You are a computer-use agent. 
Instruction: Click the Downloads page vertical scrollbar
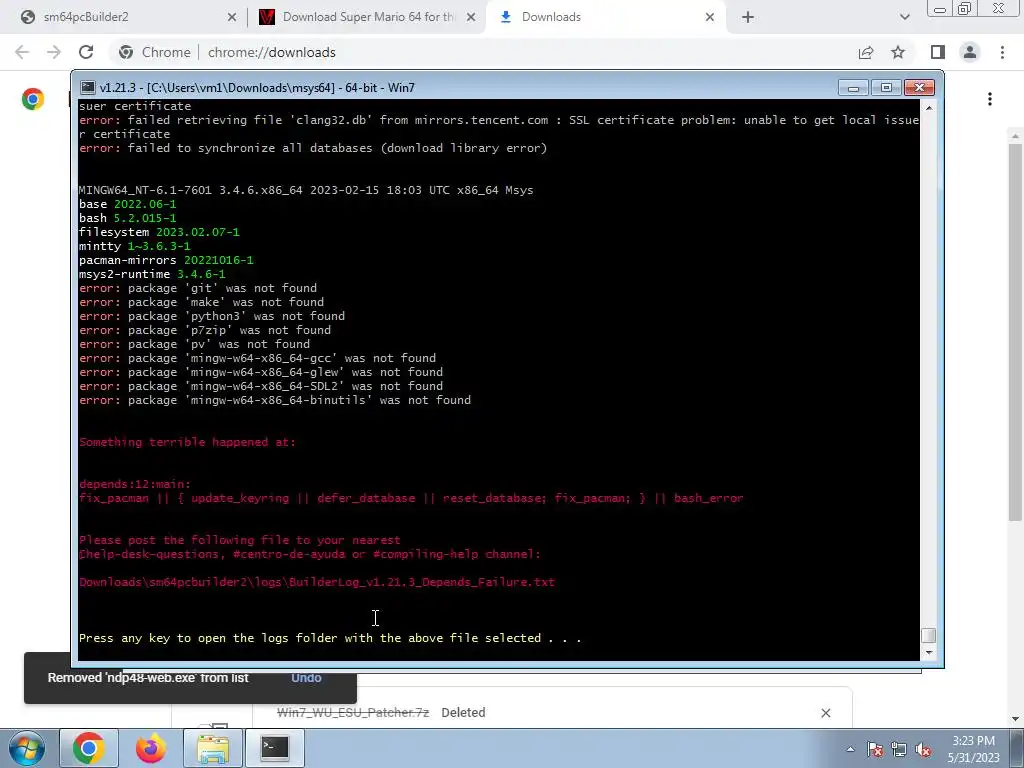(x=1015, y=330)
